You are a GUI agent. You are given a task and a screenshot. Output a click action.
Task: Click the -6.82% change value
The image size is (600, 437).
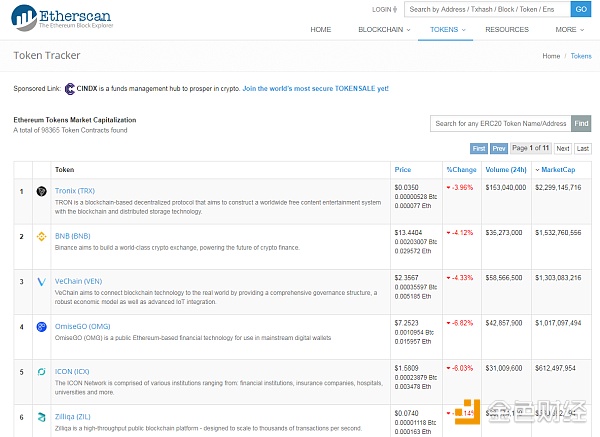460,323
